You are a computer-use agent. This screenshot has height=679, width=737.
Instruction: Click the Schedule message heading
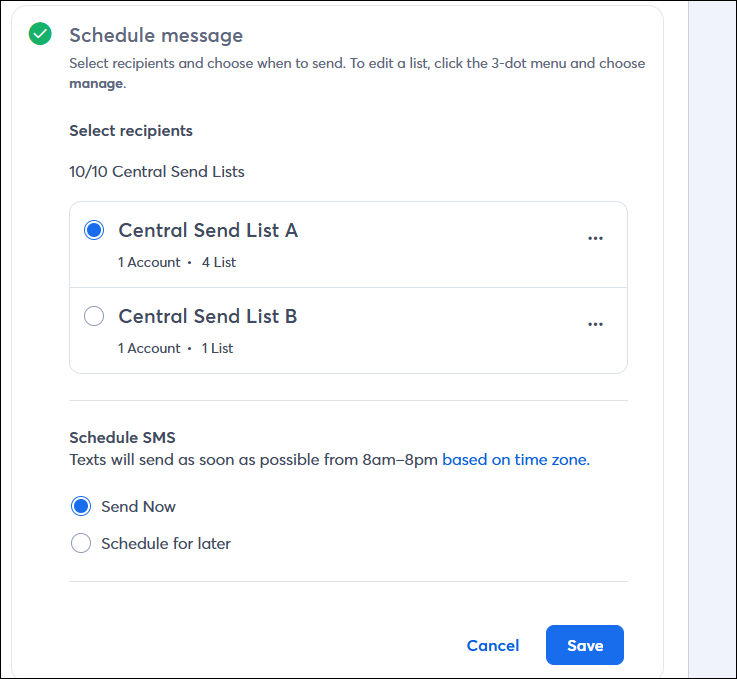click(x=156, y=35)
